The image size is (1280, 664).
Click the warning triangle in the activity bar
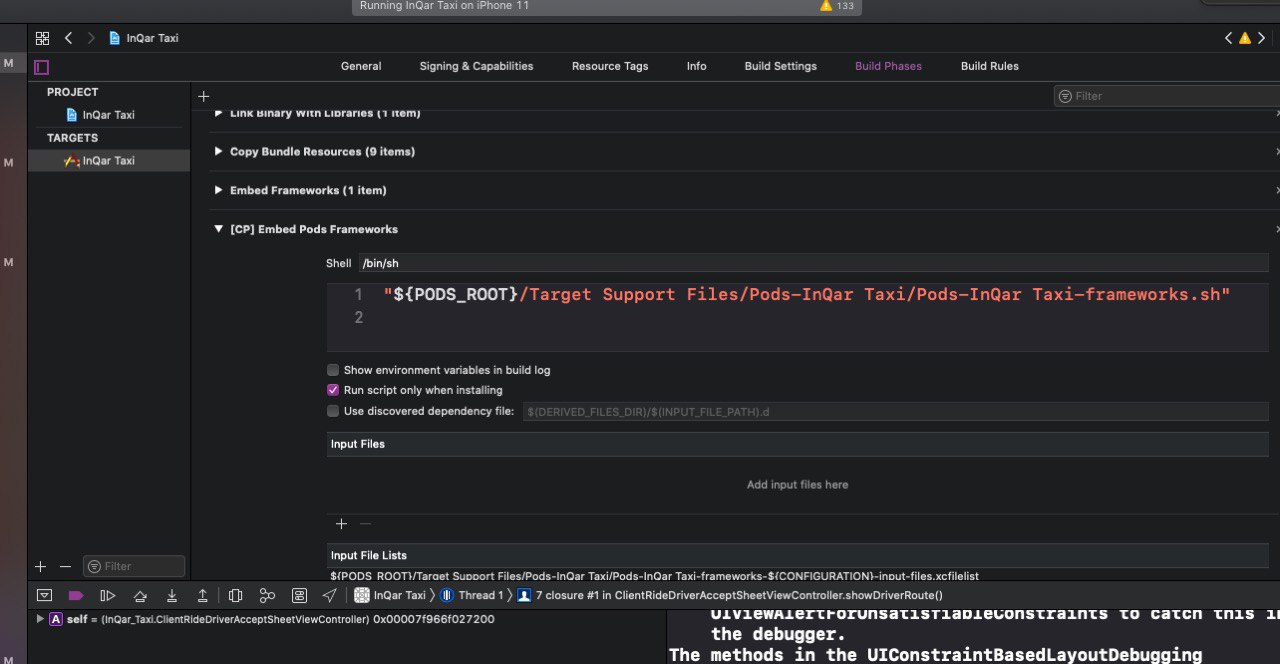(826, 6)
